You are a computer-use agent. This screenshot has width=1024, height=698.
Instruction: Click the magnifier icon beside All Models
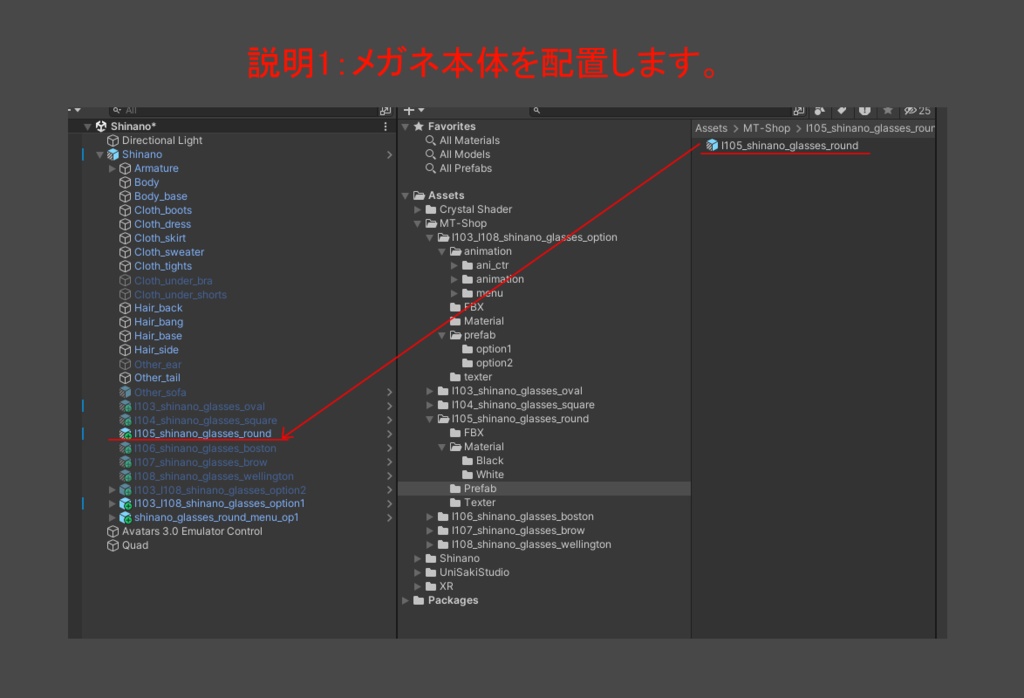[x=430, y=154]
